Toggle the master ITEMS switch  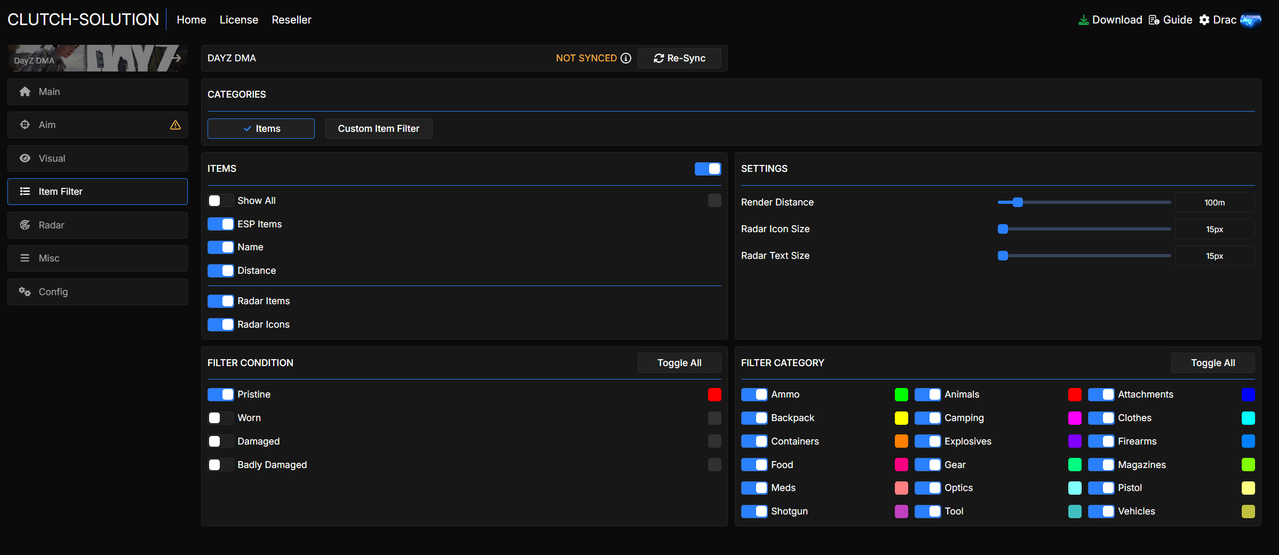pos(708,169)
